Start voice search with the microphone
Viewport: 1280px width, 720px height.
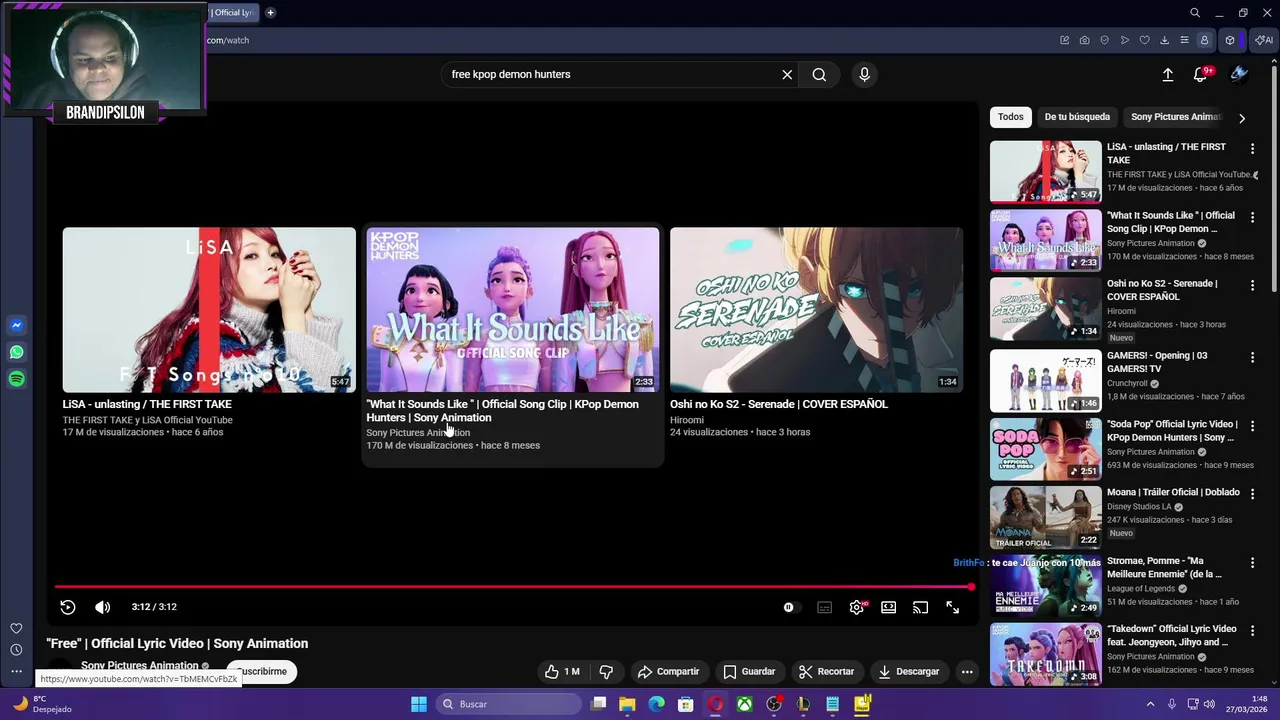point(864,74)
